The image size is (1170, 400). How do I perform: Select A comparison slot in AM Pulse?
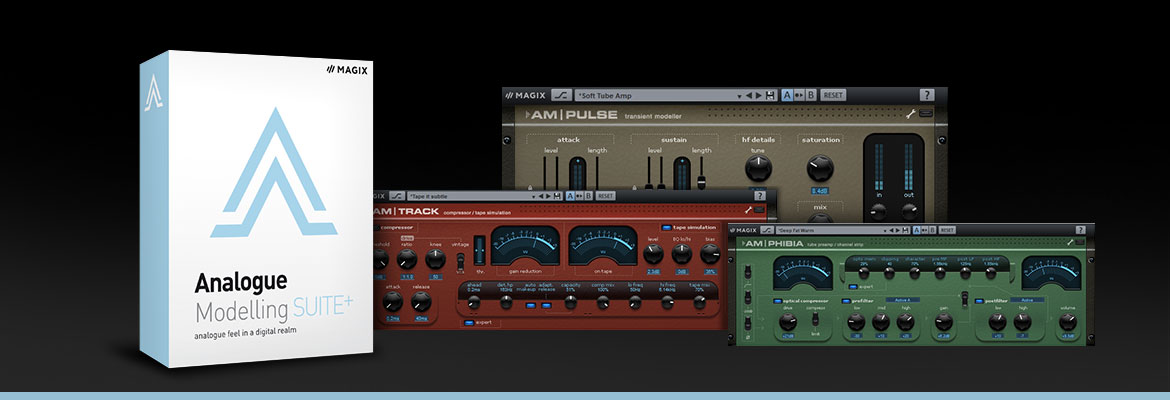[x=787, y=95]
